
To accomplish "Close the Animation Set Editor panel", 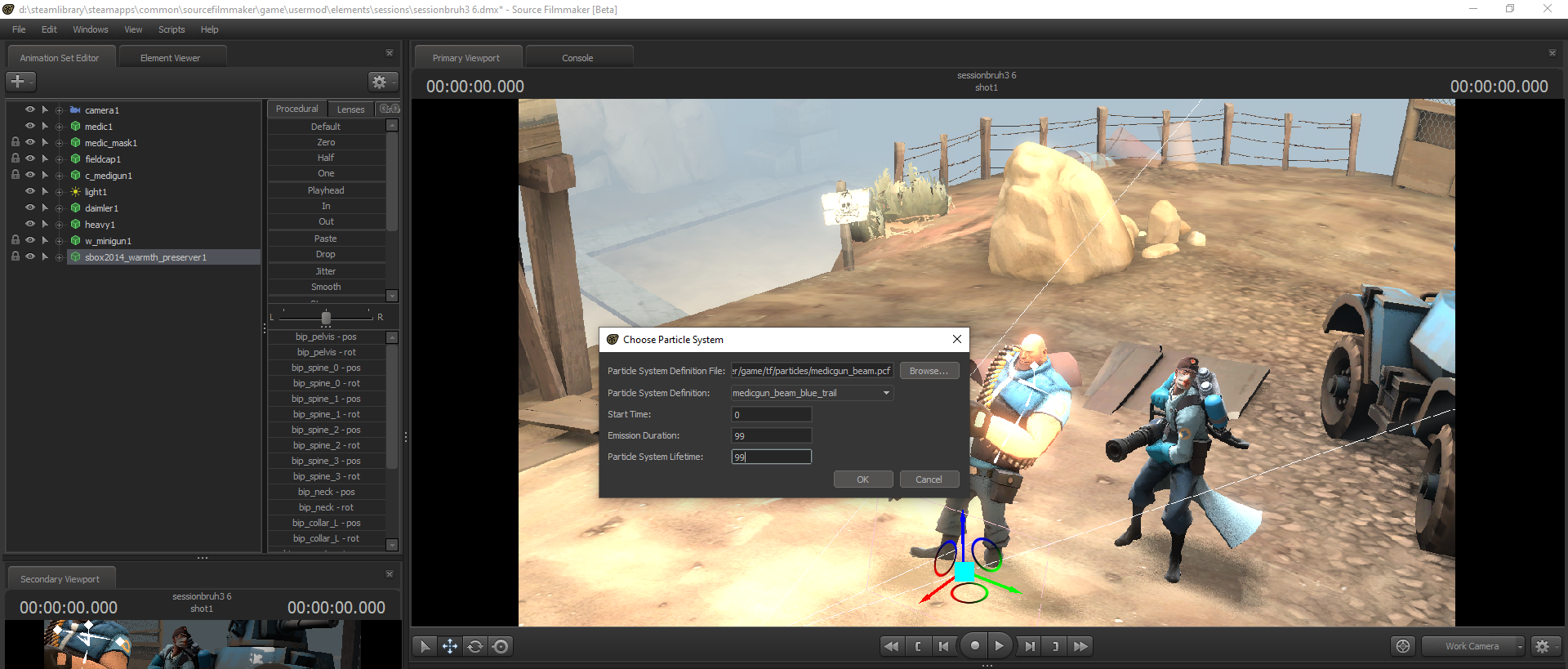I will [390, 53].
